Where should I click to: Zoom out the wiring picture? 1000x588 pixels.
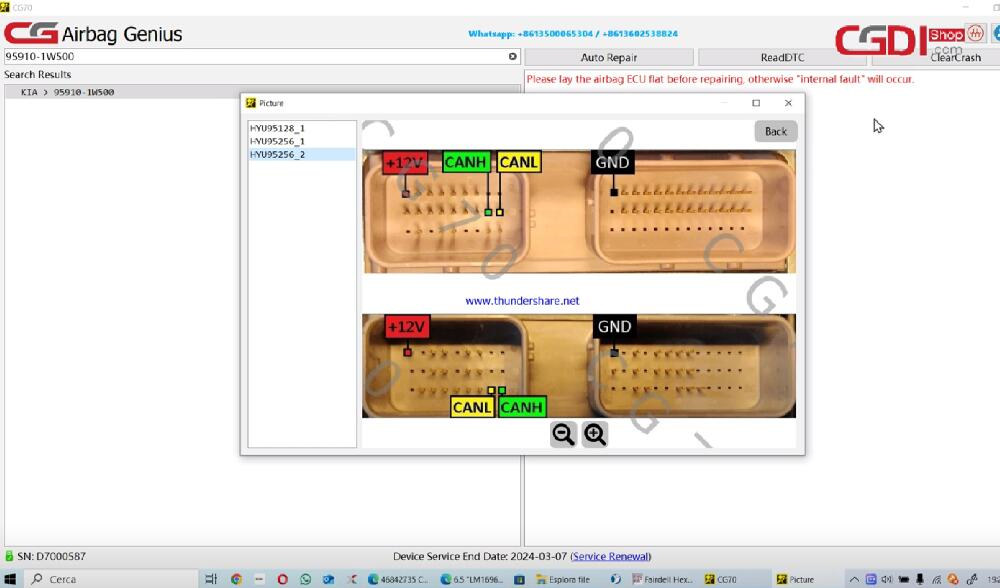(563, 434)
